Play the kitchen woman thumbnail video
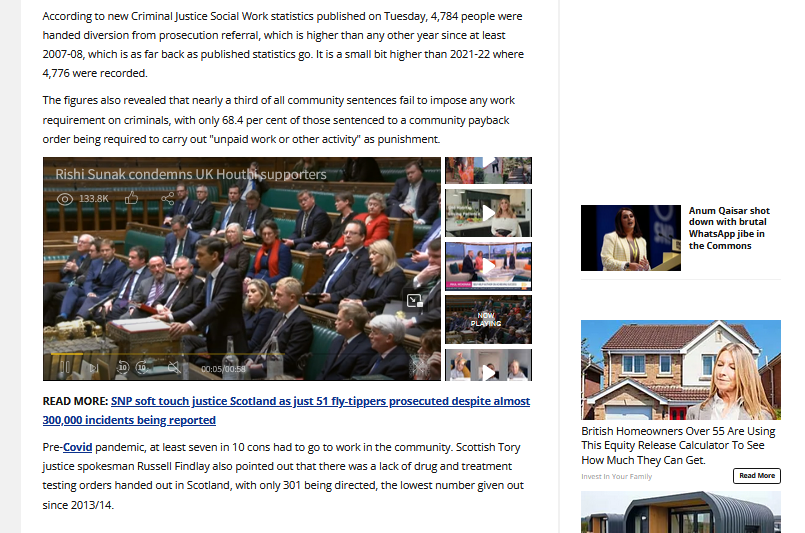805x533 pixels. click(488, 213)
